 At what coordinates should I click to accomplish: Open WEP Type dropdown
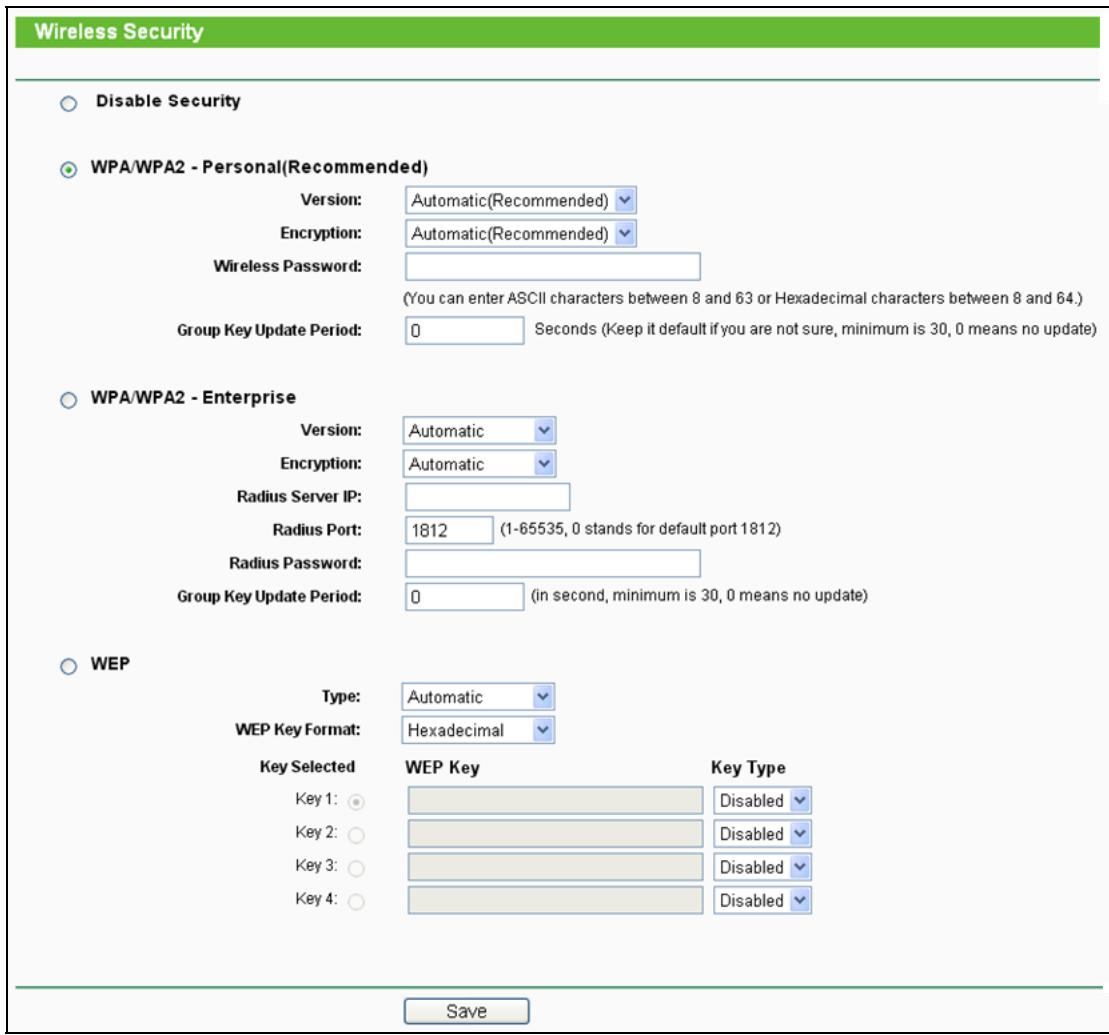[x=478, y=696]
